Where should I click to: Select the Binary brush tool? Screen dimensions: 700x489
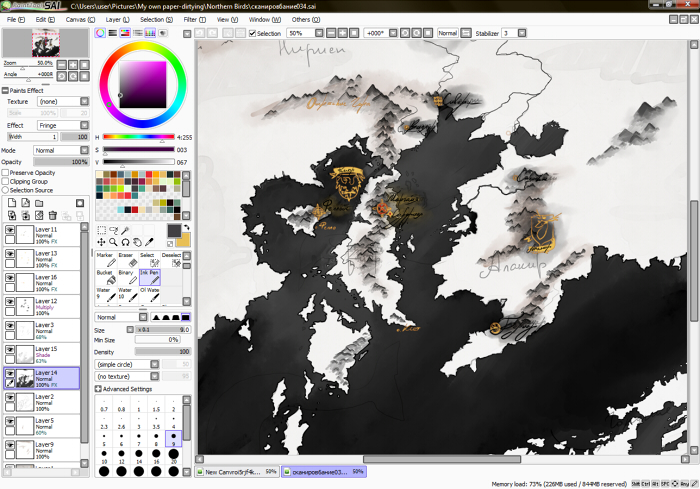(x=127, y=277)
